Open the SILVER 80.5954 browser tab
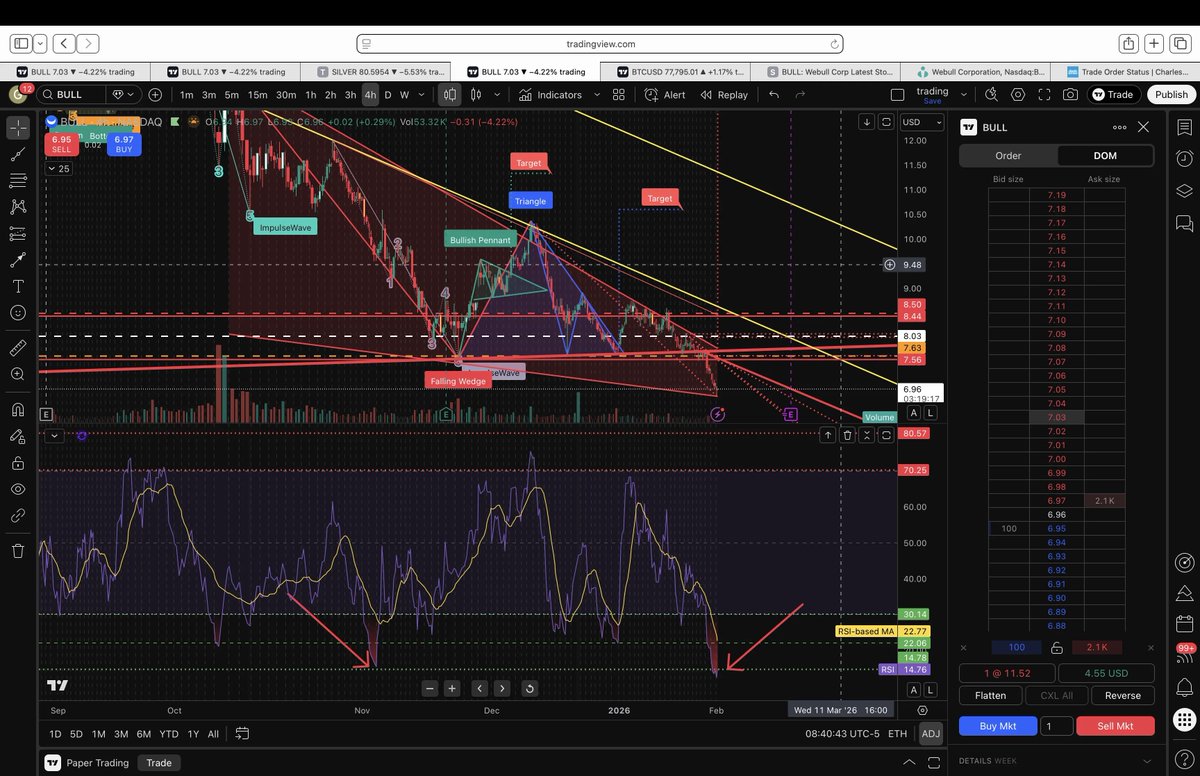 click(x=376, y=72)
